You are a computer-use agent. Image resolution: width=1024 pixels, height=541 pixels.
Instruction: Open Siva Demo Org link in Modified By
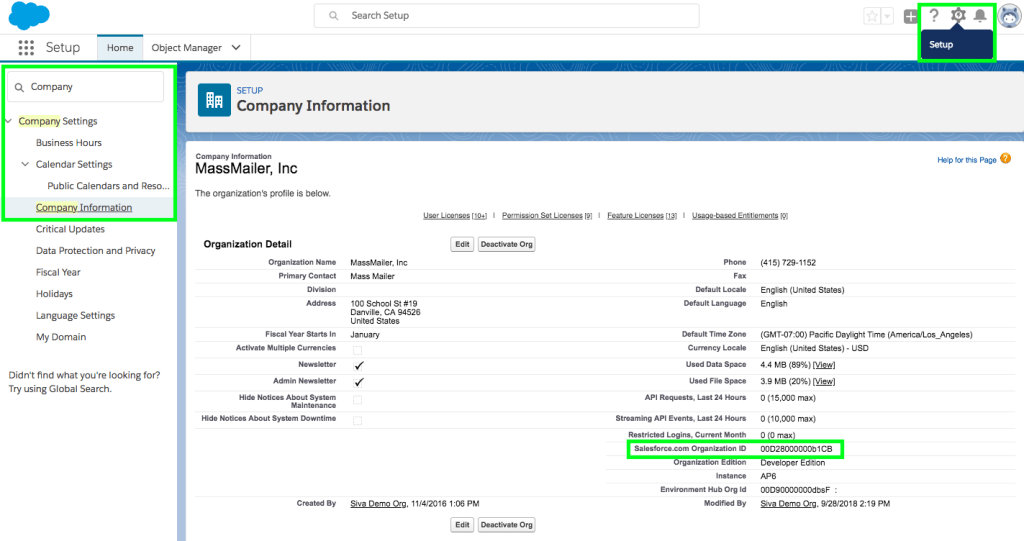788,504
